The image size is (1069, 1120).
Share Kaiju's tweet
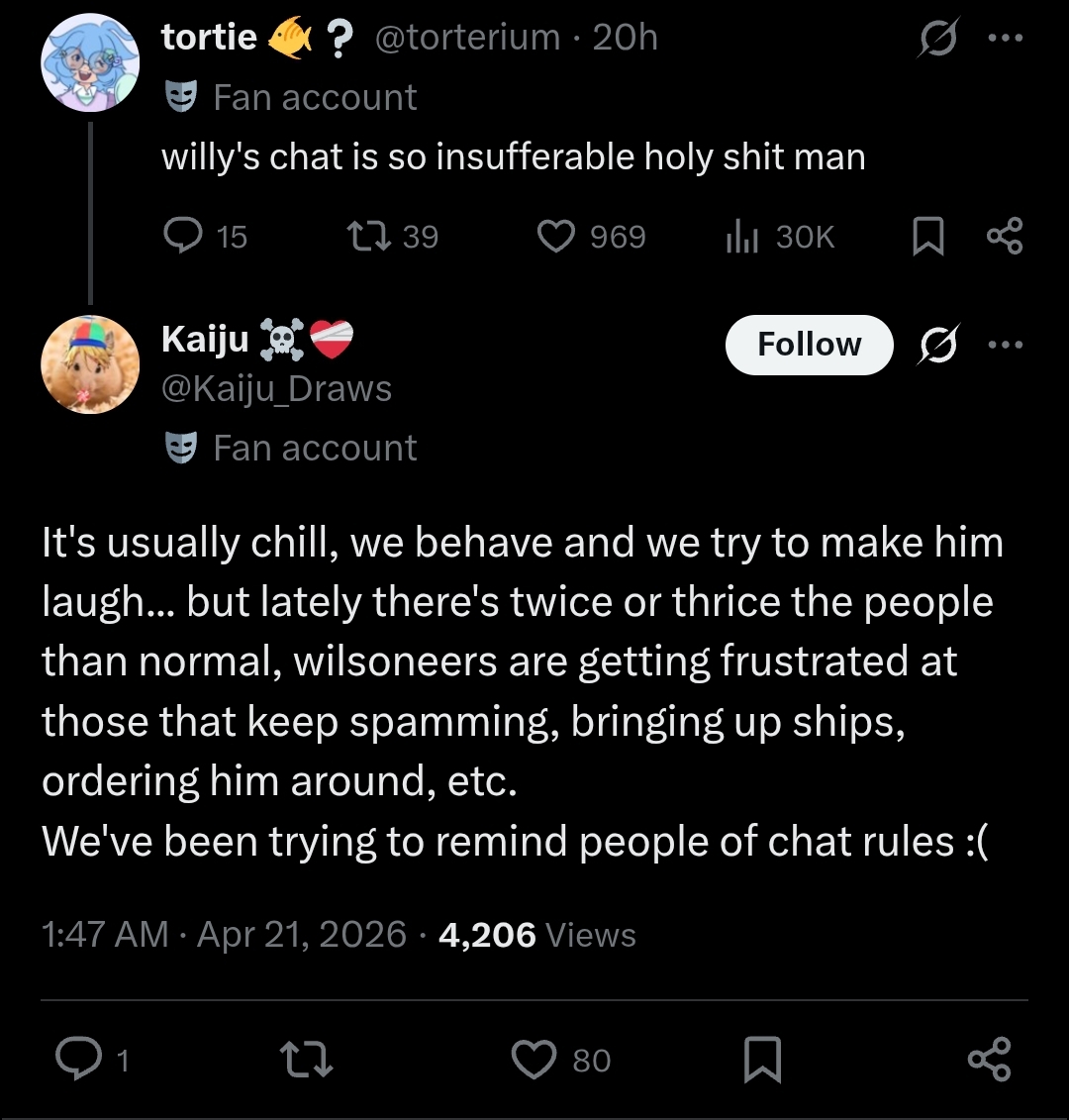point(990,1060)
